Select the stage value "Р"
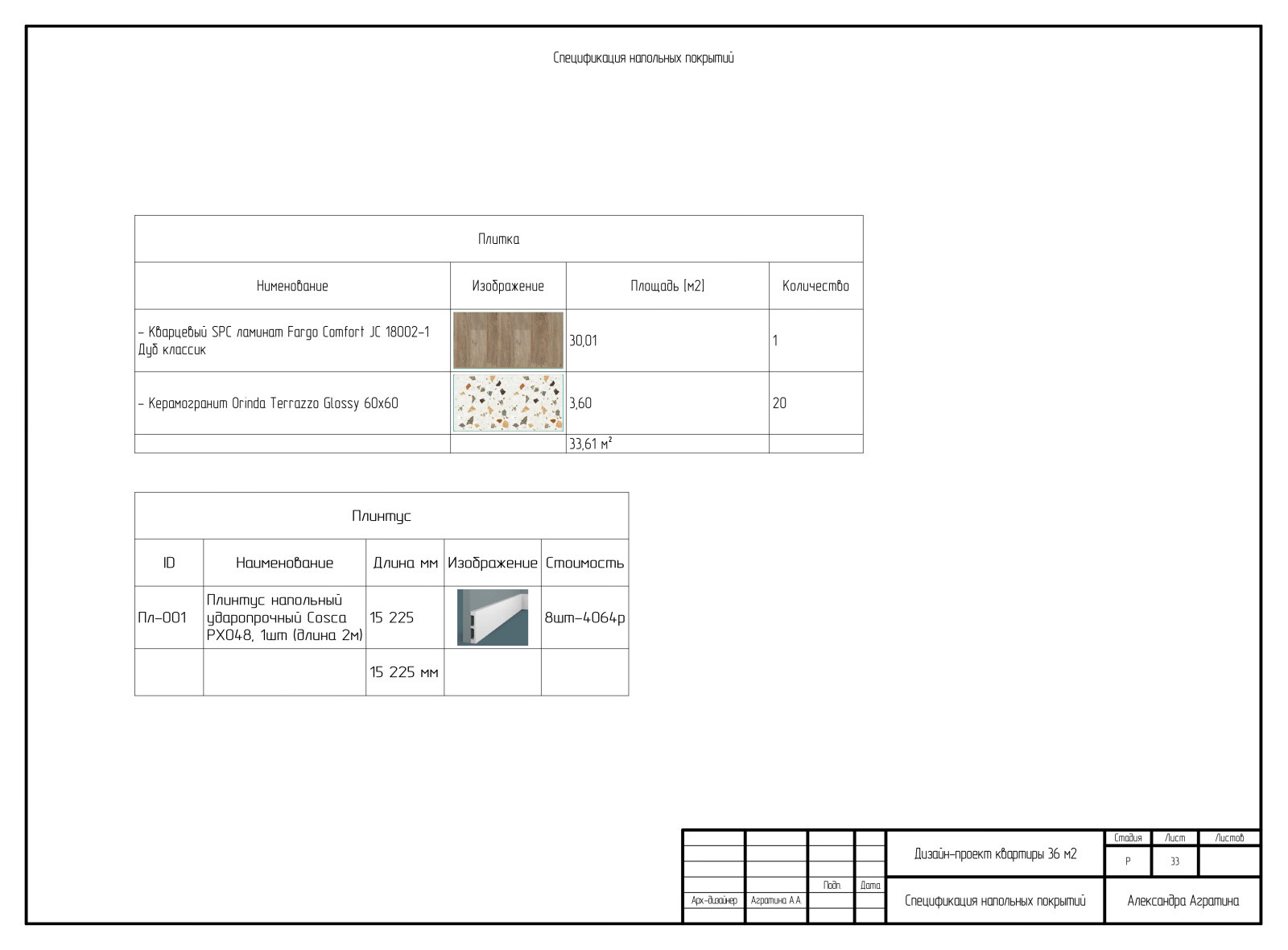 coord(1128,861)
